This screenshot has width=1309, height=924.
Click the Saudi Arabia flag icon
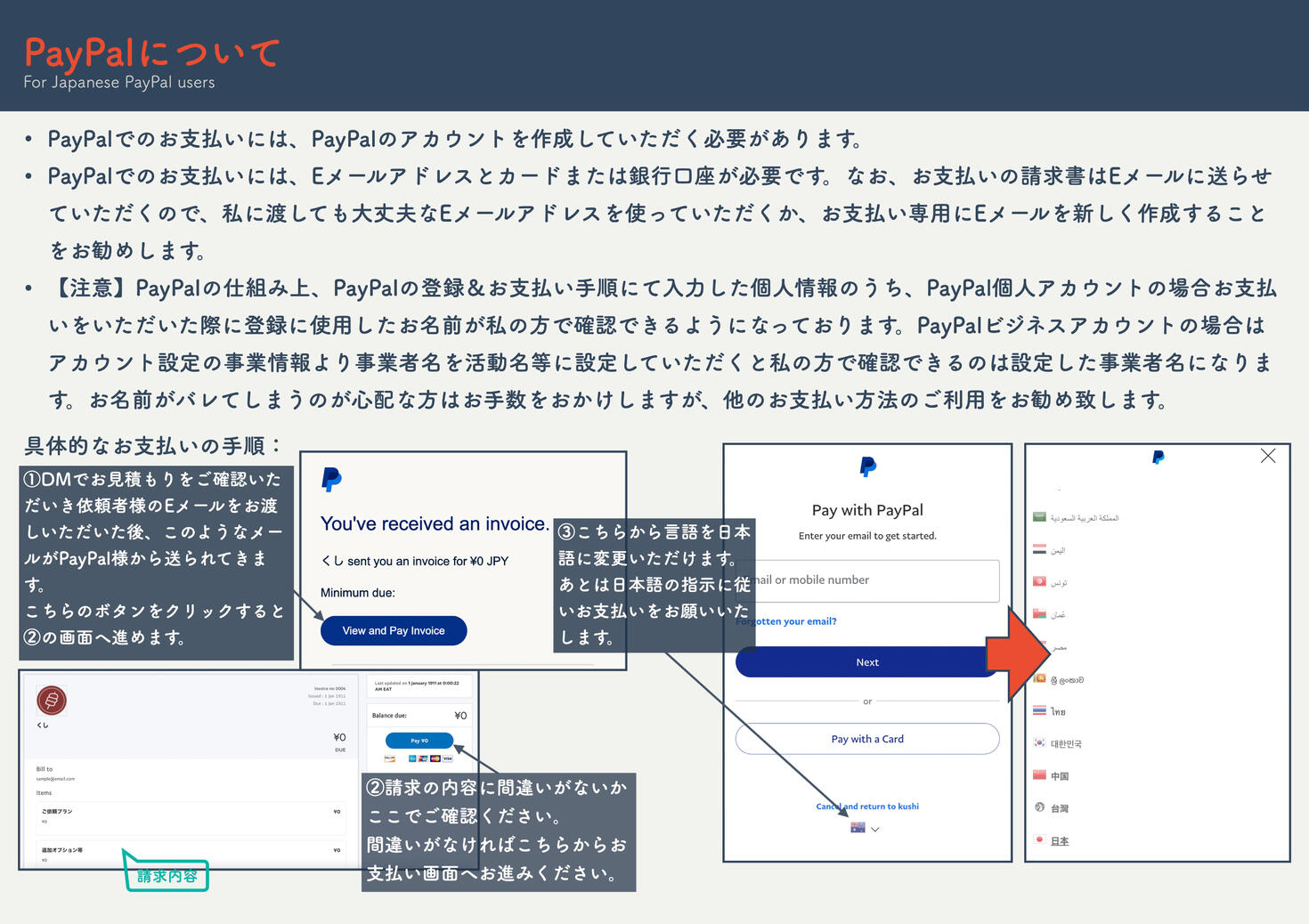(1039, 517)
